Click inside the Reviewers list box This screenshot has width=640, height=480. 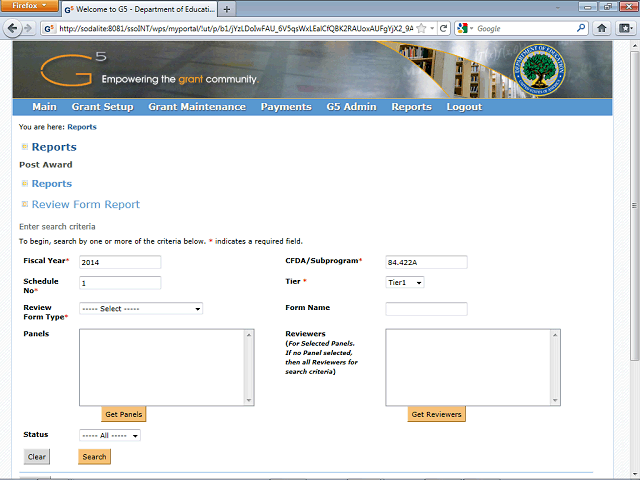point(469,367)
